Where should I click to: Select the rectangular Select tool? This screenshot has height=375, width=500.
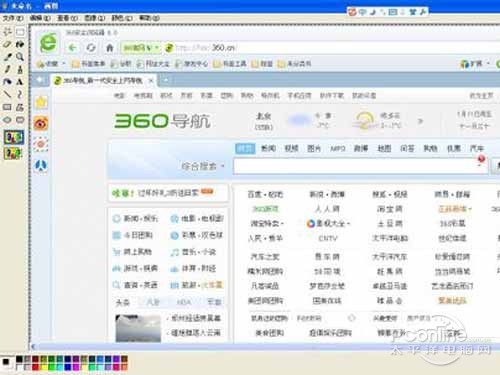pos(20,32)
